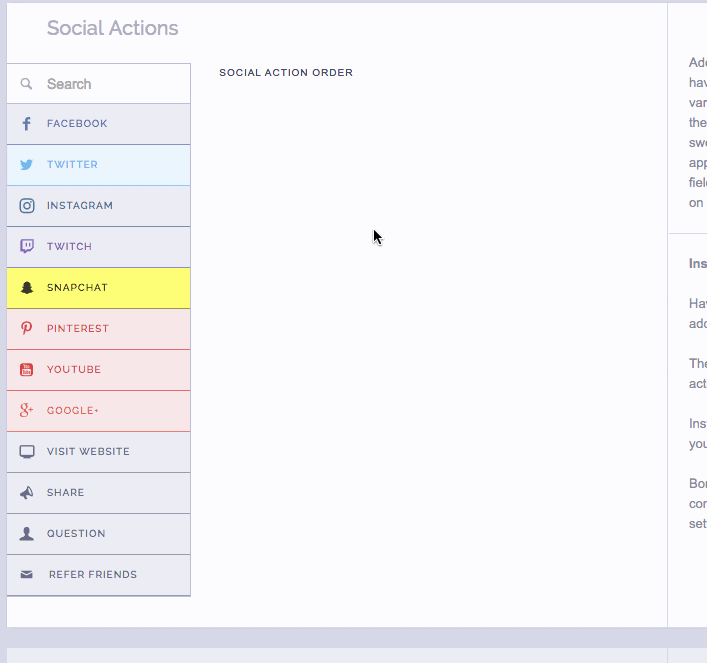Viewport: 707px width, 663px height.
Task: Select the VISIT WEBSITE label
Action: (88, 451)
